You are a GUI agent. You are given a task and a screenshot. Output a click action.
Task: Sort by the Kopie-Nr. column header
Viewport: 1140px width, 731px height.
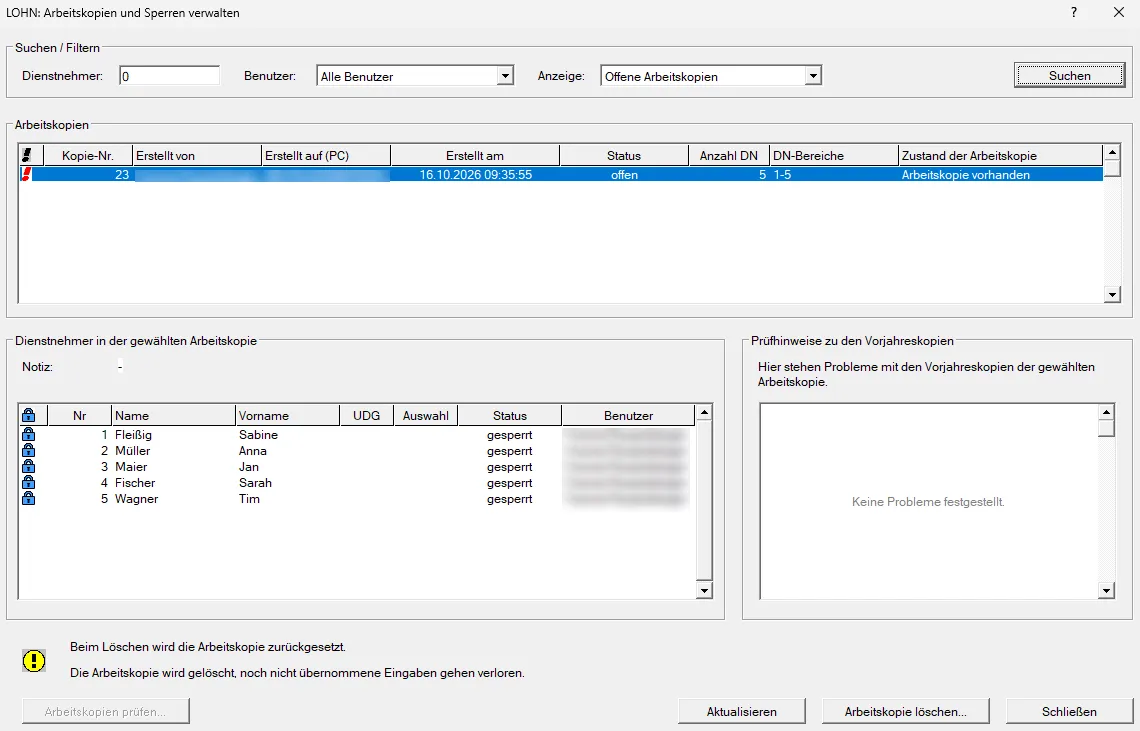pyautogui.click(x=88, y=156)
